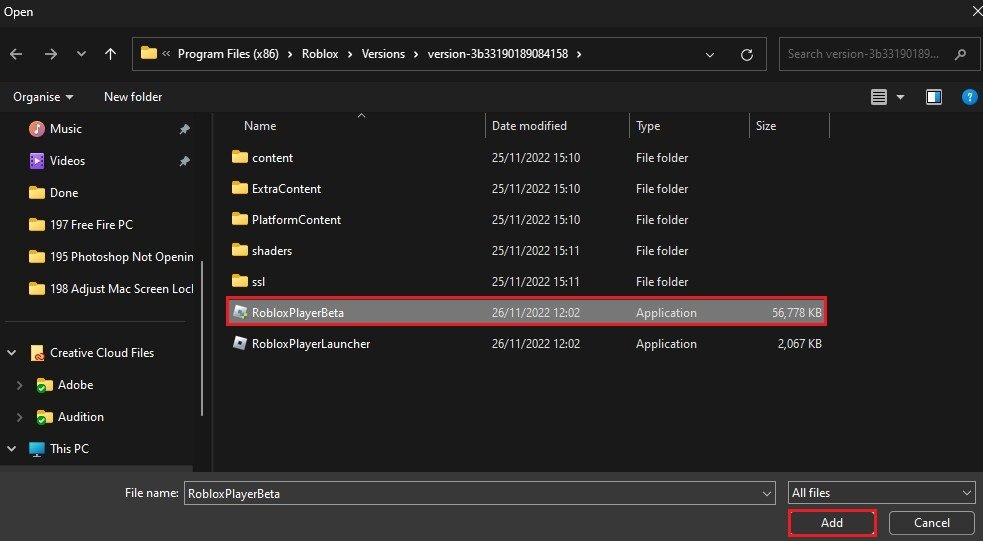Open the Organise menu
The width and height of the screenshot is (983, 541).
coord(43,97)
